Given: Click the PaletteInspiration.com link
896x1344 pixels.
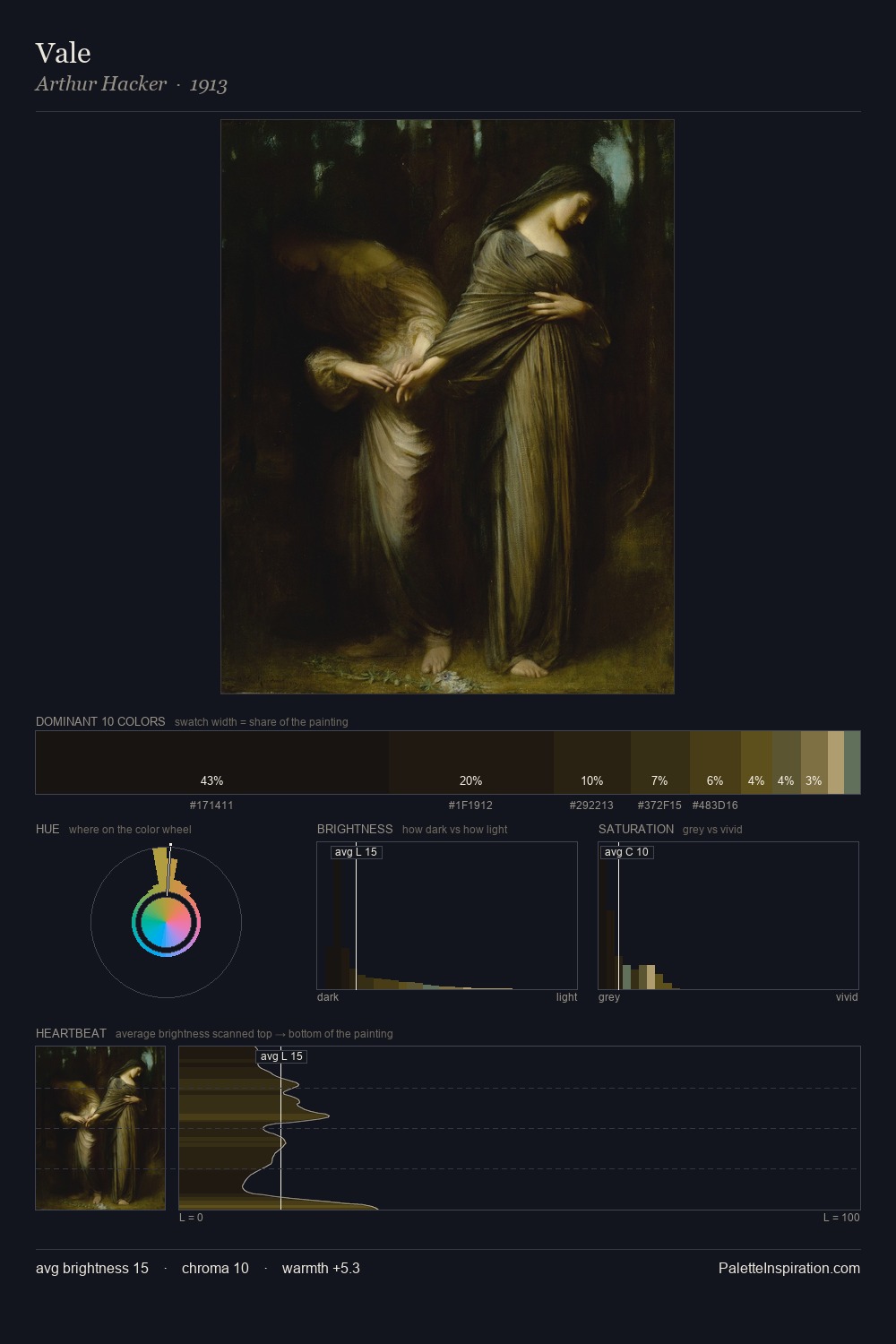Looking at the screenshot, I should [789, 1268].
